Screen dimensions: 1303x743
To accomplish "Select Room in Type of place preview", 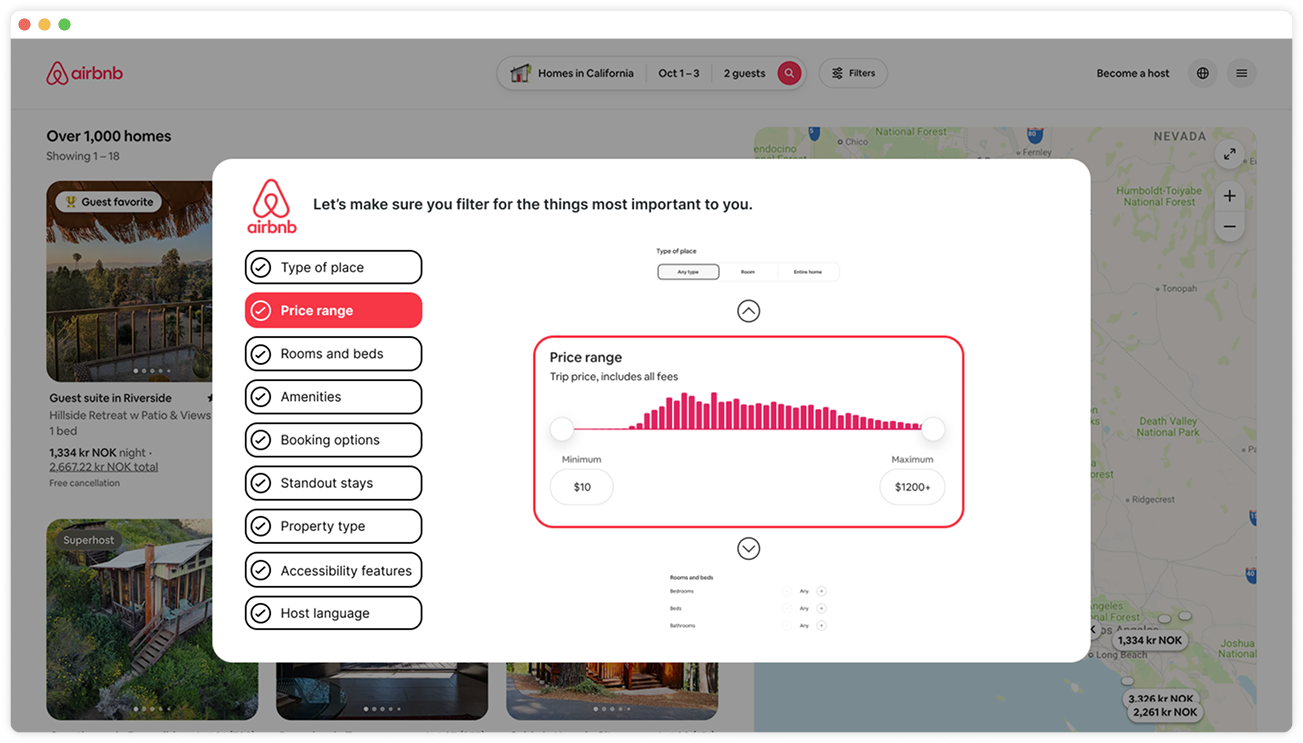I will point(748,272).
